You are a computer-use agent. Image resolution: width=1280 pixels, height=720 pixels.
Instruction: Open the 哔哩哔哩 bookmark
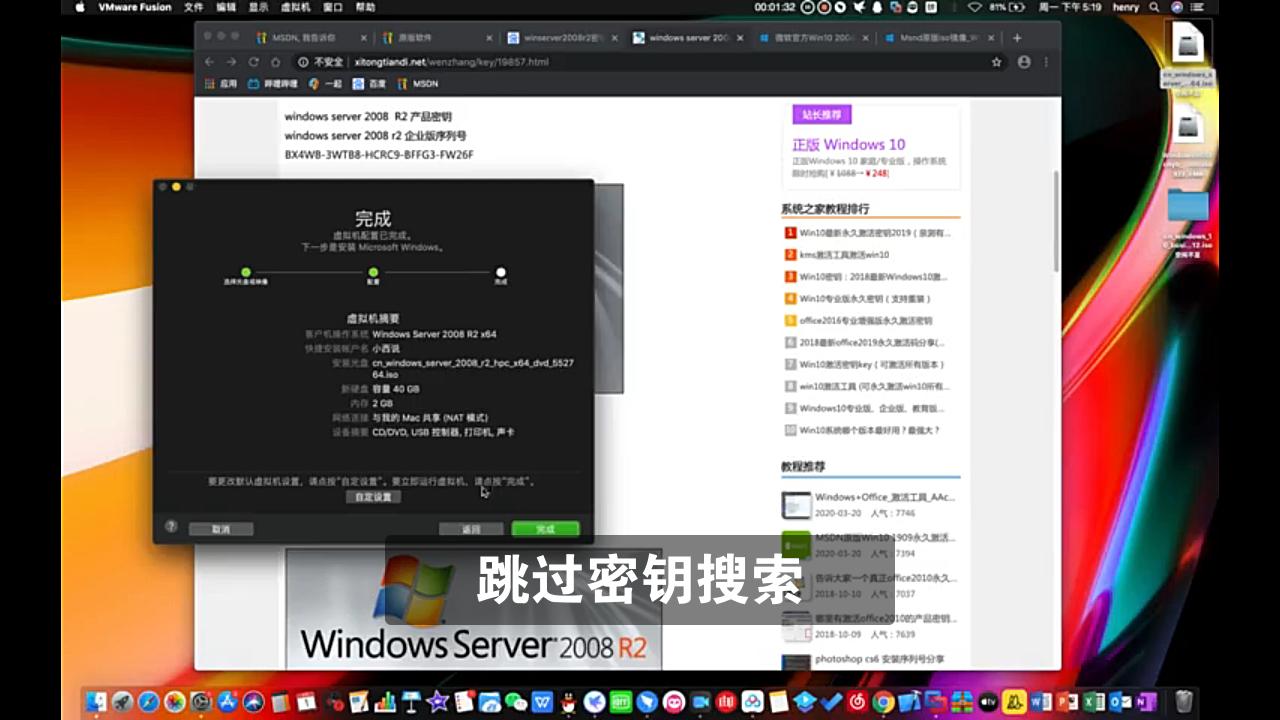click(273, 84)
